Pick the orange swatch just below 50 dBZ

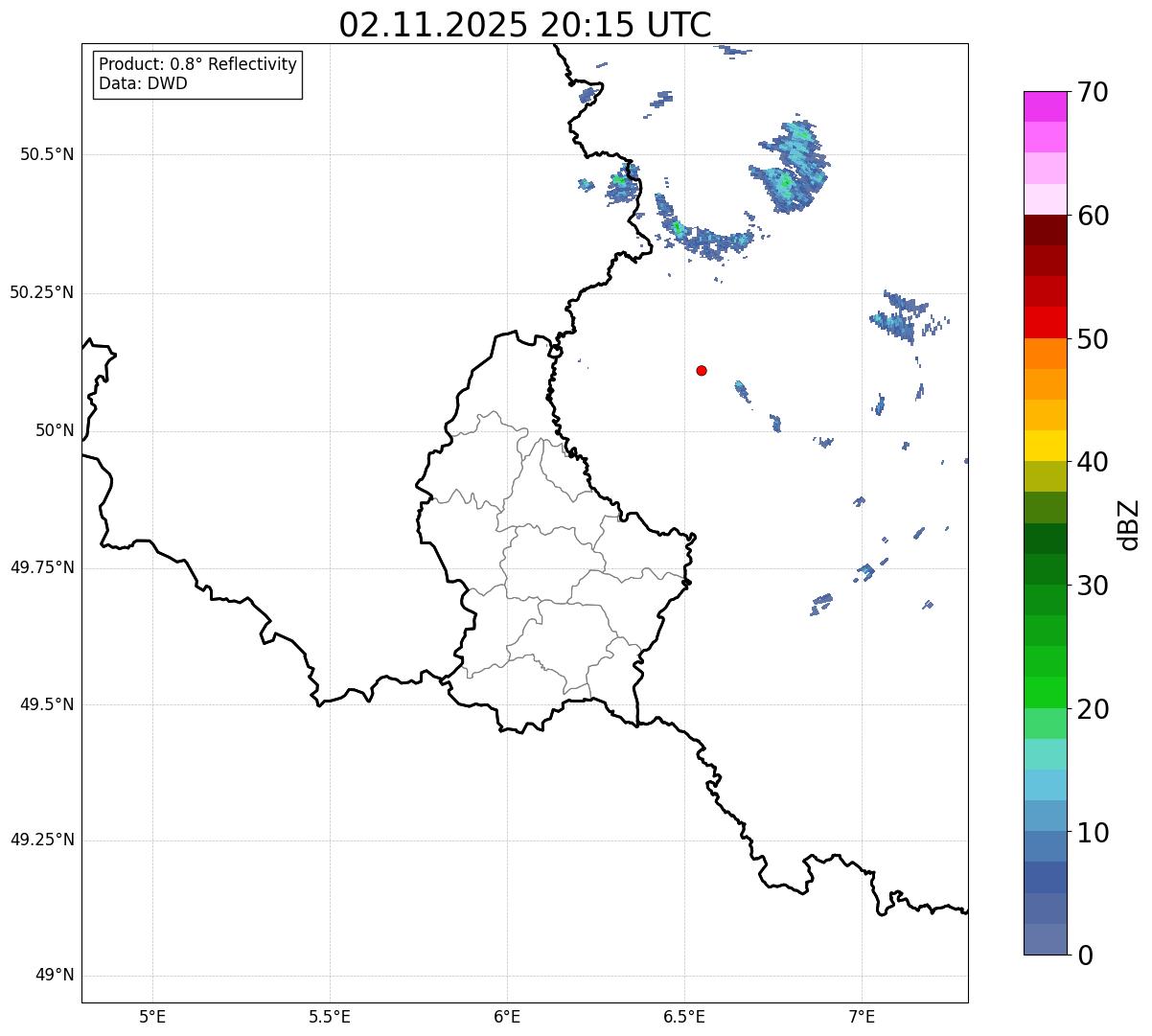(x=1045, y=354)
